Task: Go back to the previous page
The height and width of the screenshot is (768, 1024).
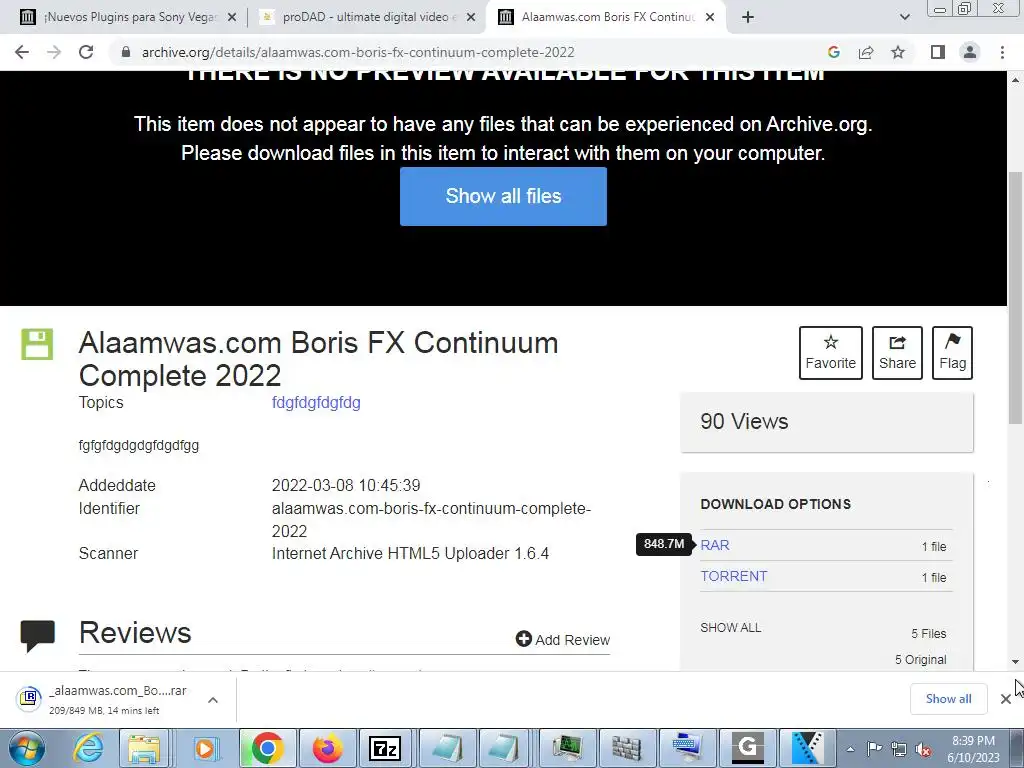Action: 22,52
